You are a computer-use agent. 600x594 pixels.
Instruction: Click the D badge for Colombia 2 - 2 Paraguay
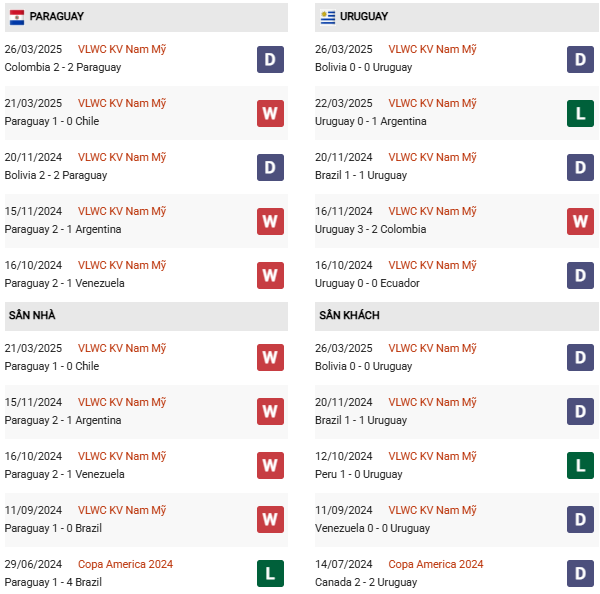tap(270, 59)
